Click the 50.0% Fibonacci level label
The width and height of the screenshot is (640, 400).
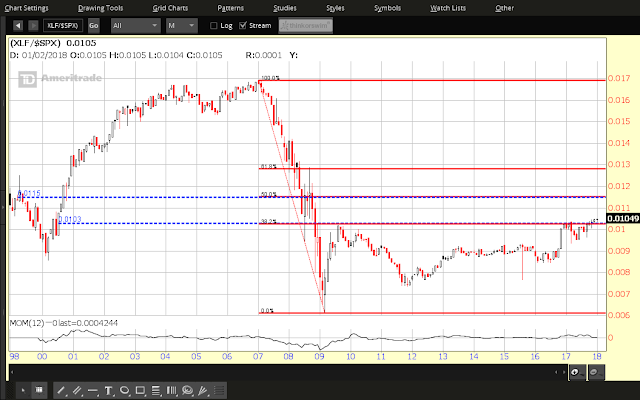tap(269, 195)
